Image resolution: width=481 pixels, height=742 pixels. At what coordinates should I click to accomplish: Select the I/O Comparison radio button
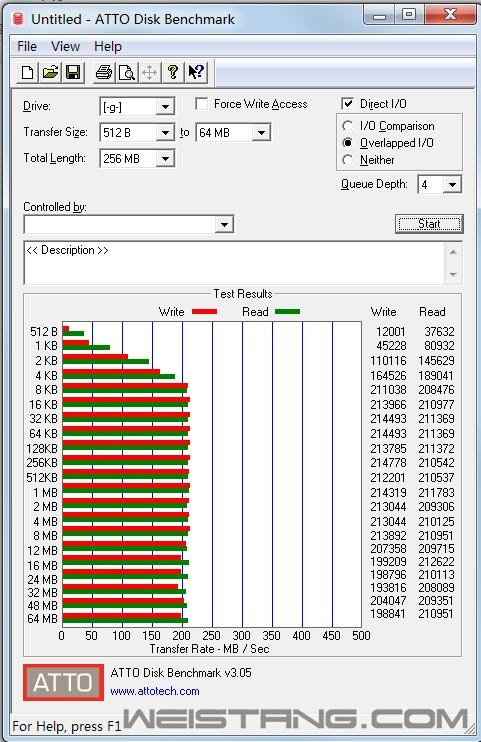[347, 126]
